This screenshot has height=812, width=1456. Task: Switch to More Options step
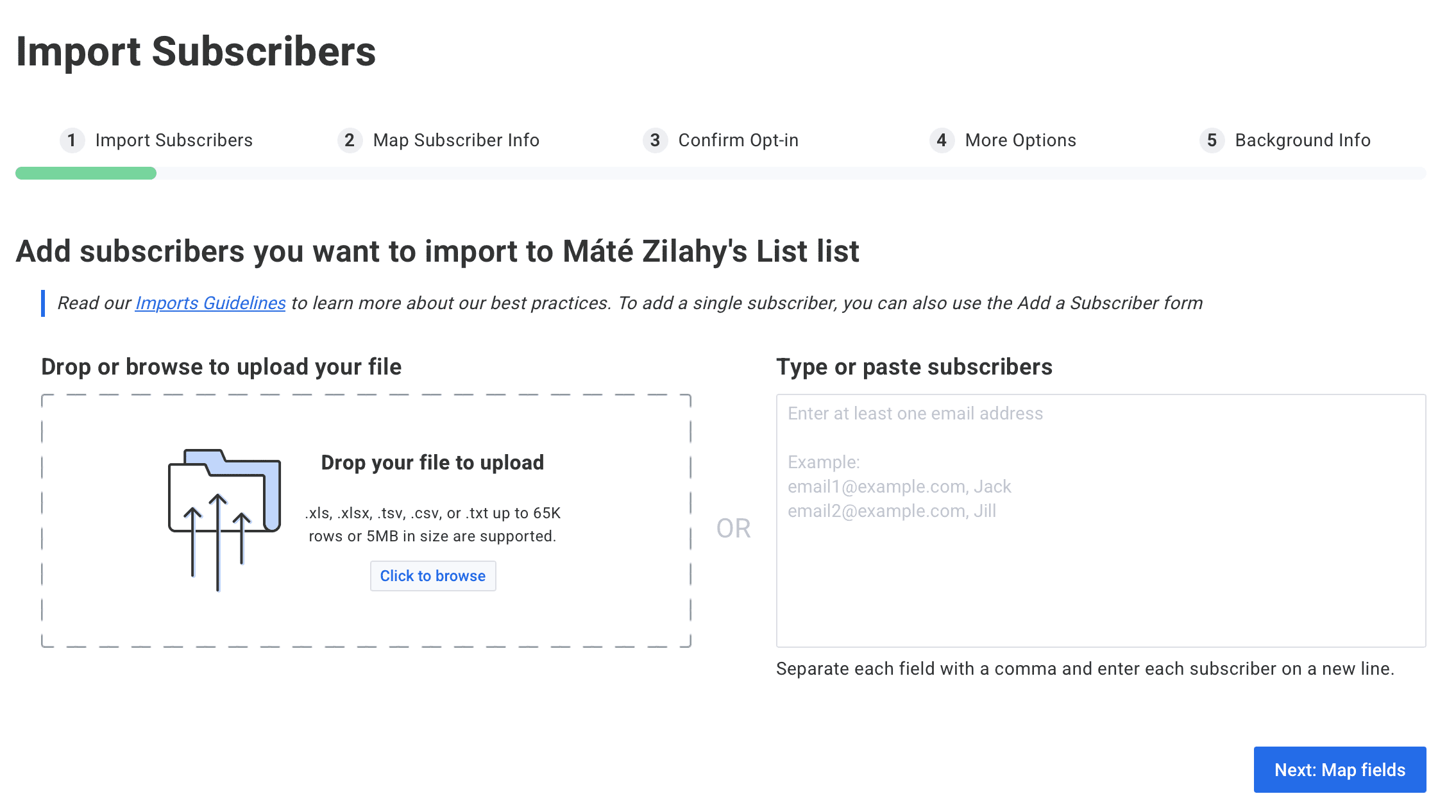pos(1003,140)
